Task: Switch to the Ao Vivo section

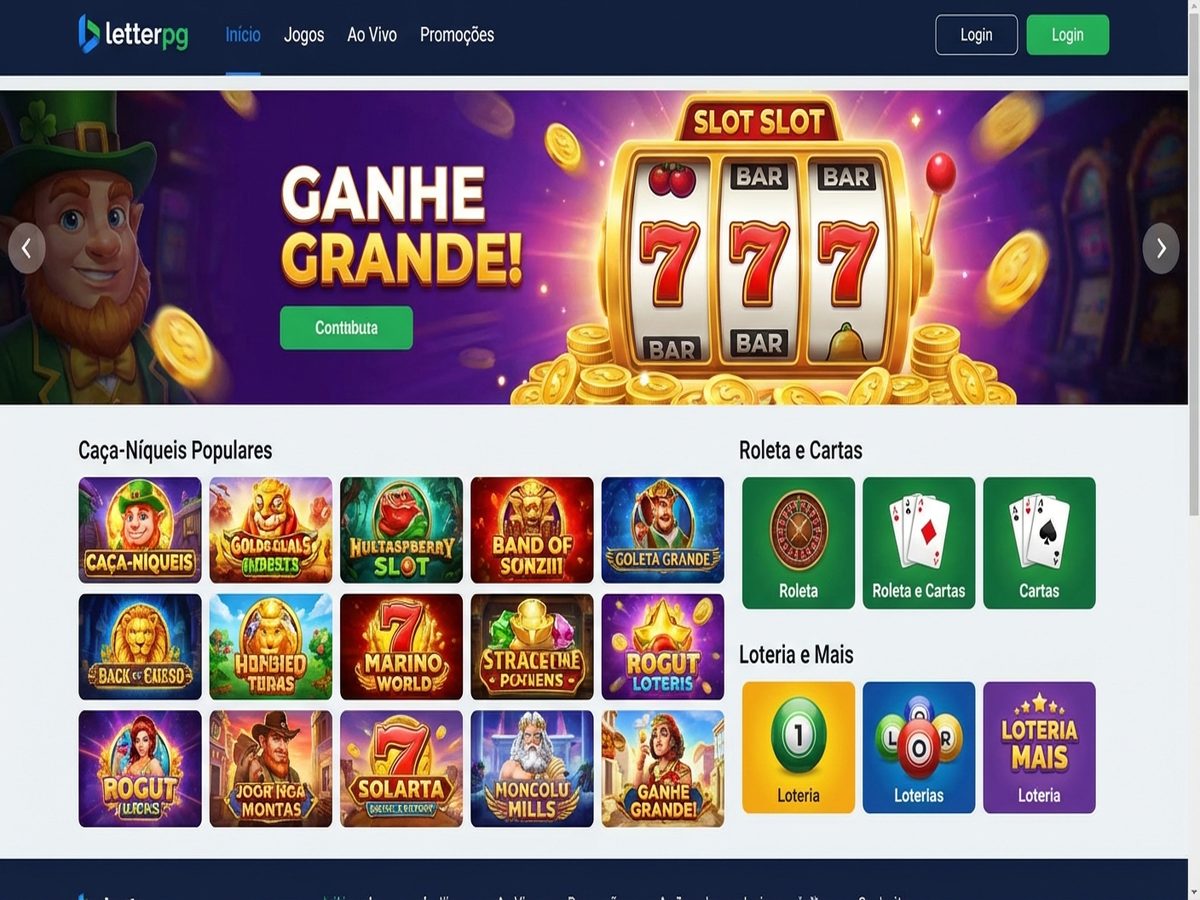Action: point(372,35)
